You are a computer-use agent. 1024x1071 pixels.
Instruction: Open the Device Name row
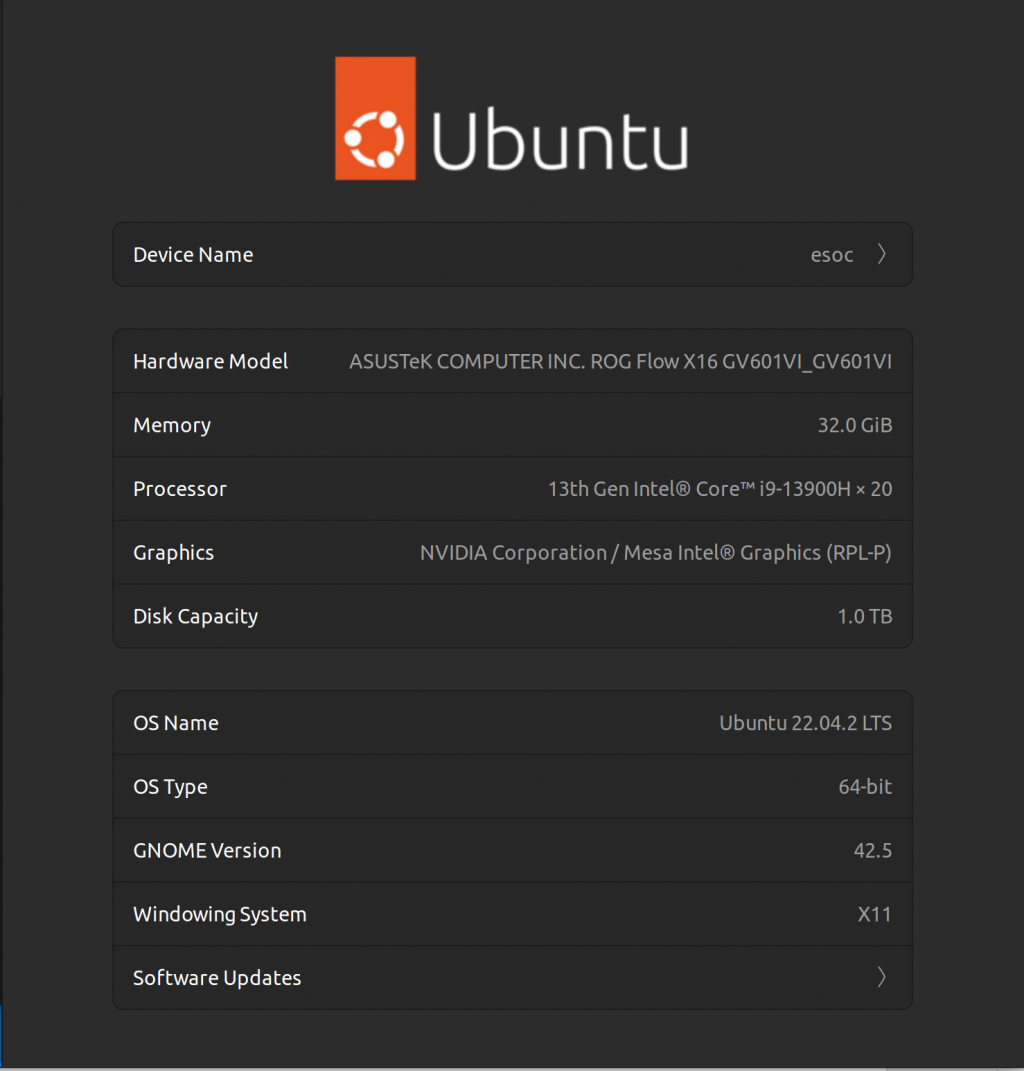(x=193, y=255)
